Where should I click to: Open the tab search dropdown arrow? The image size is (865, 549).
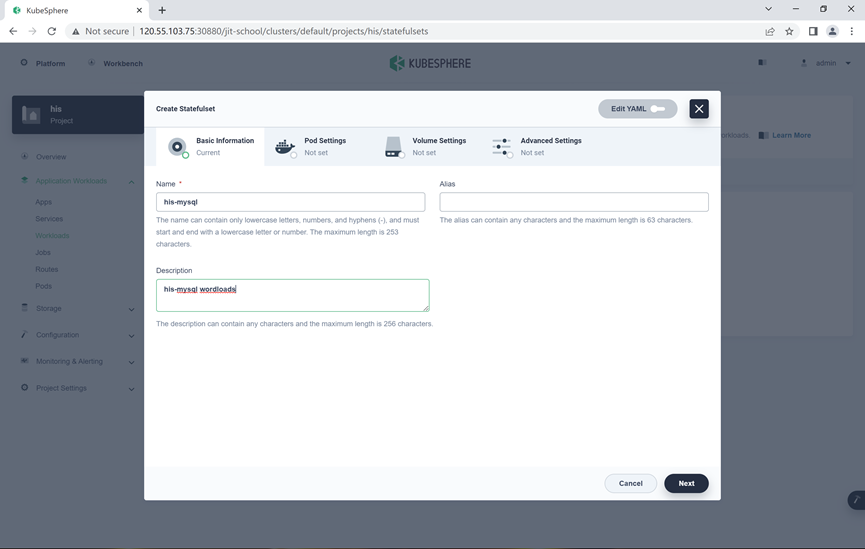coord(768,9)
